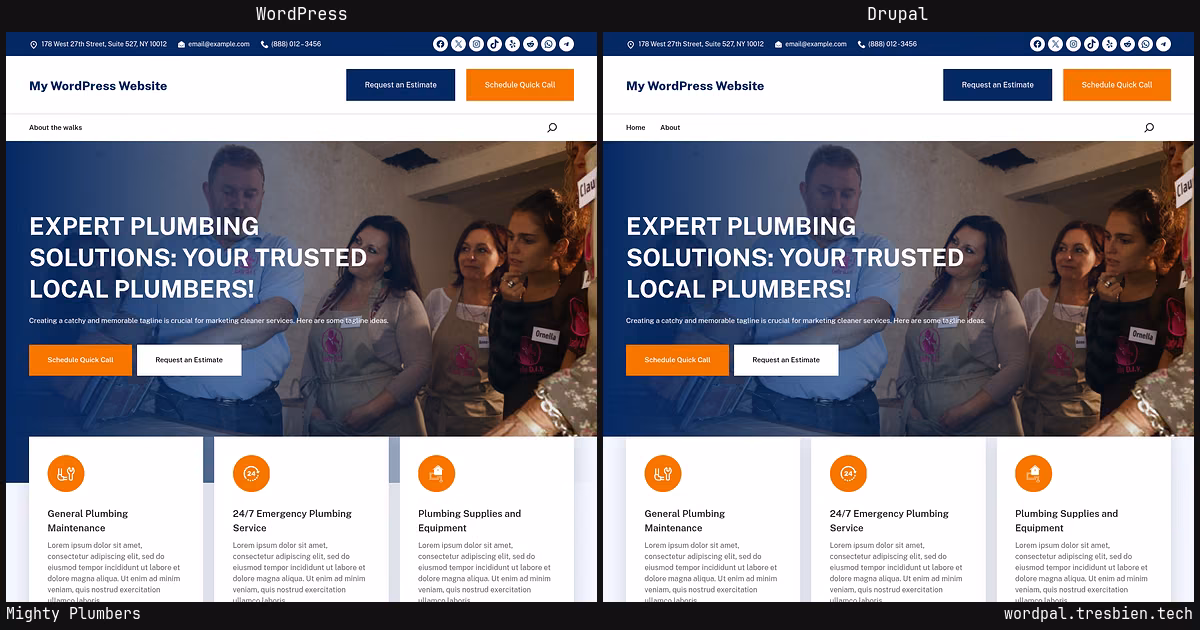Click the street address in Drupal top bar
The image size is (1200, 630).
701,44
